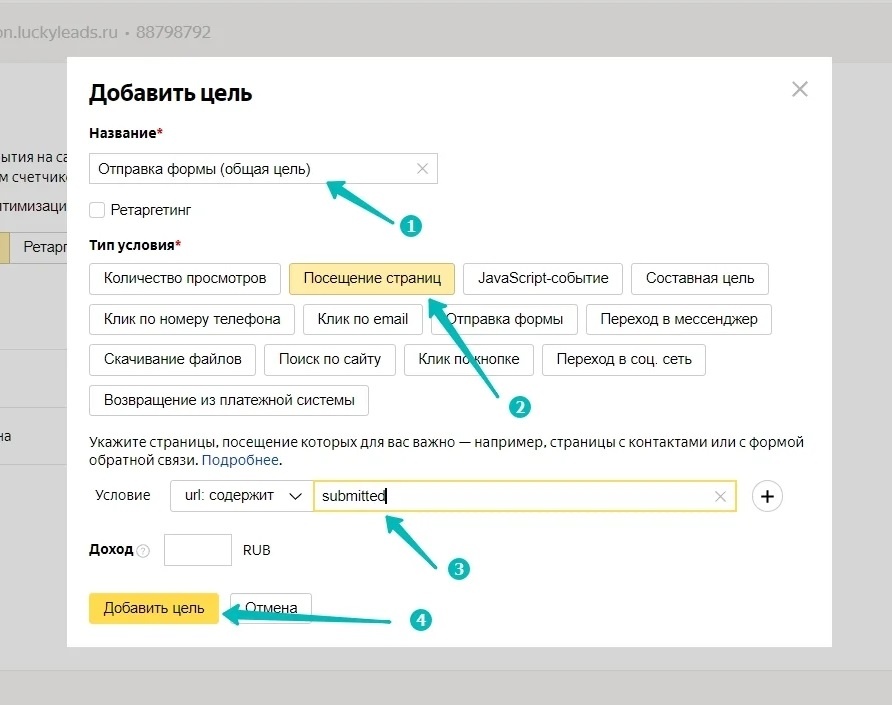892x705 pixels.
Task: Clear the goal name field with X icon
Action: 422,168
